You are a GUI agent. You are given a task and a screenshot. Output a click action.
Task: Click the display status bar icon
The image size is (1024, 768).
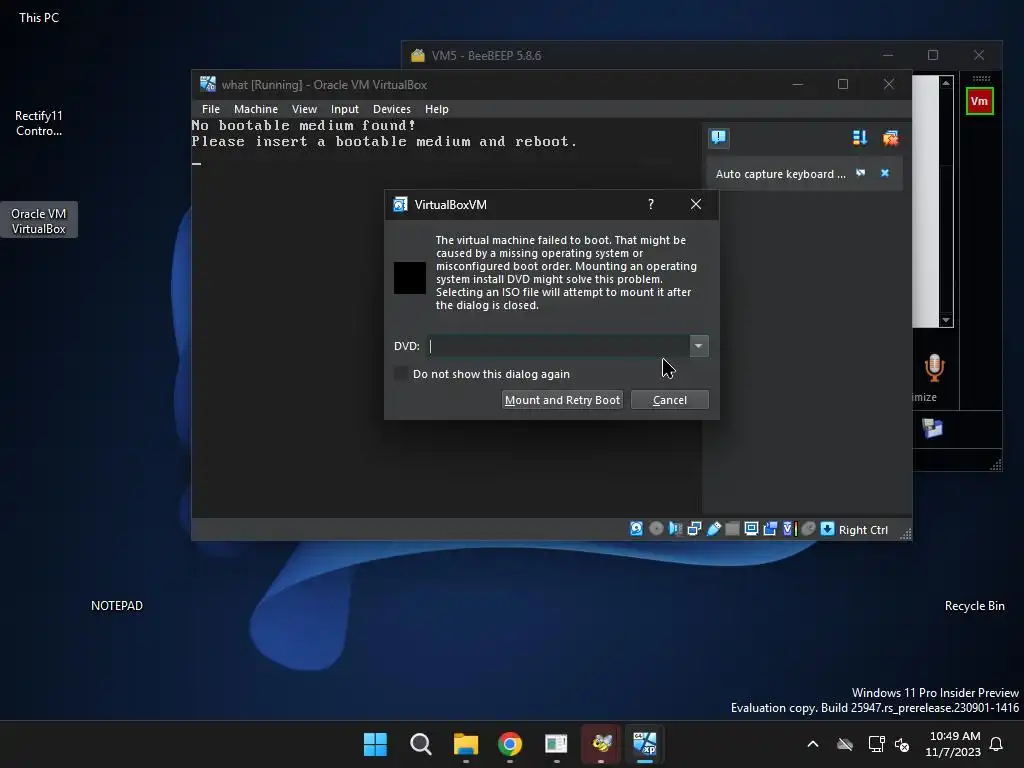tap(752, 529)
